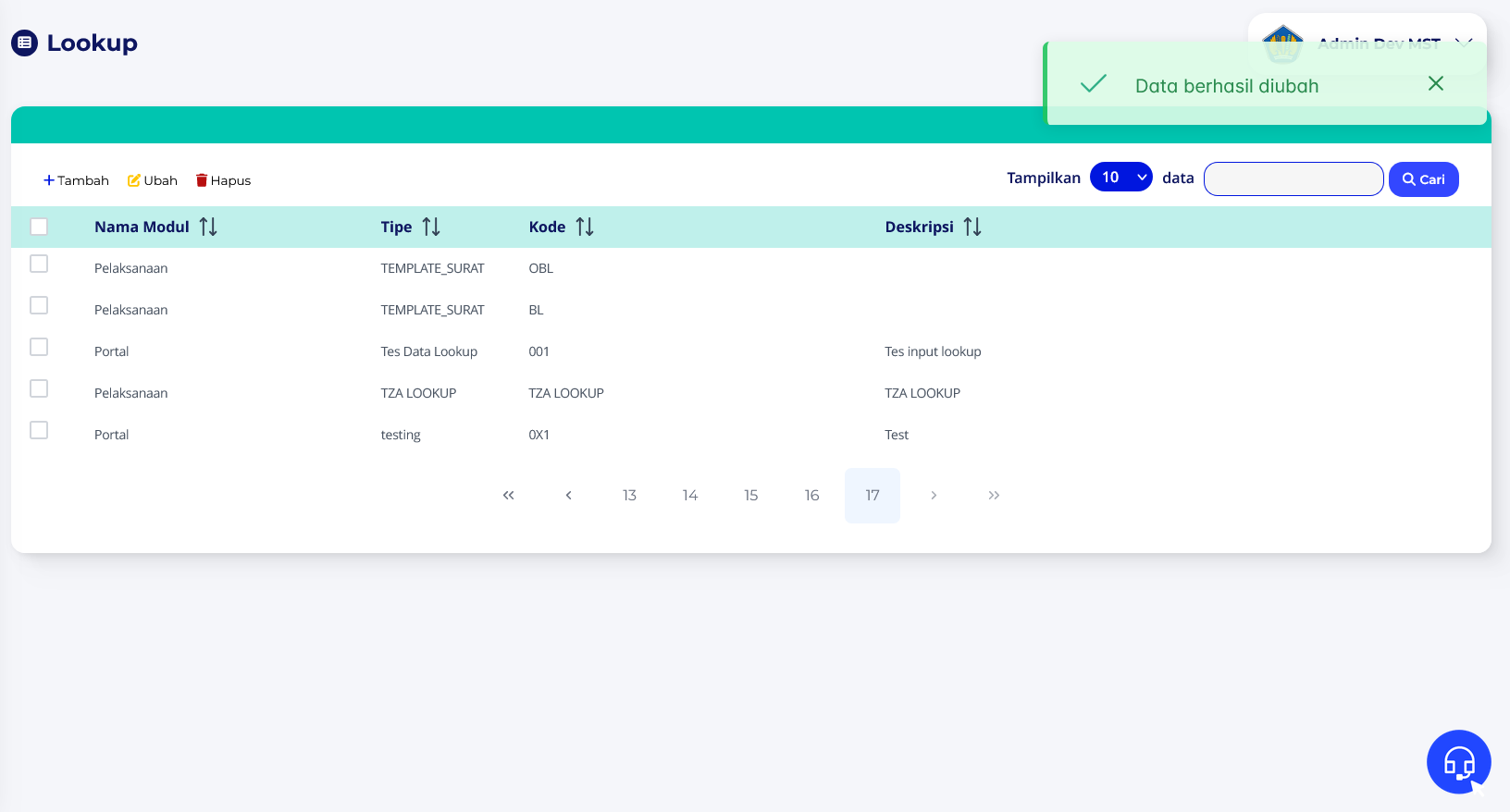This screenshot has height=812, width=1510.
Task: Go to page 14 in pagination
Action: coord(690,496)
